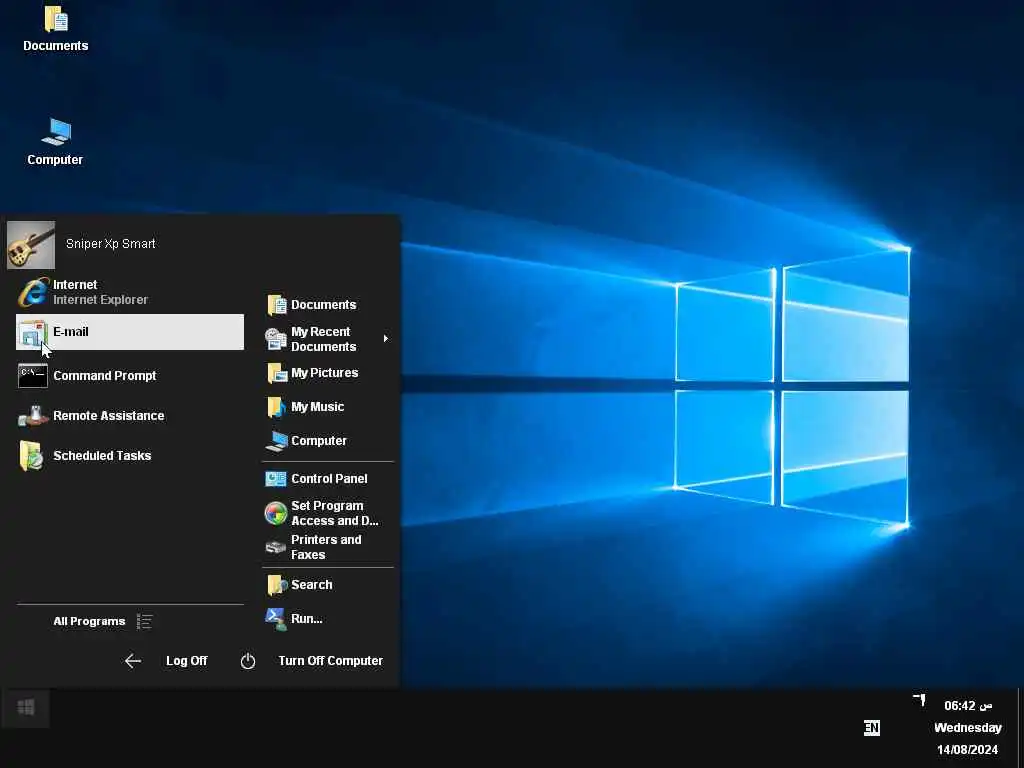Viewport: 1024px width, 768px height.
Task: Expand the My Recent Documents submenu arrow
Action: [x=386, y=338]
